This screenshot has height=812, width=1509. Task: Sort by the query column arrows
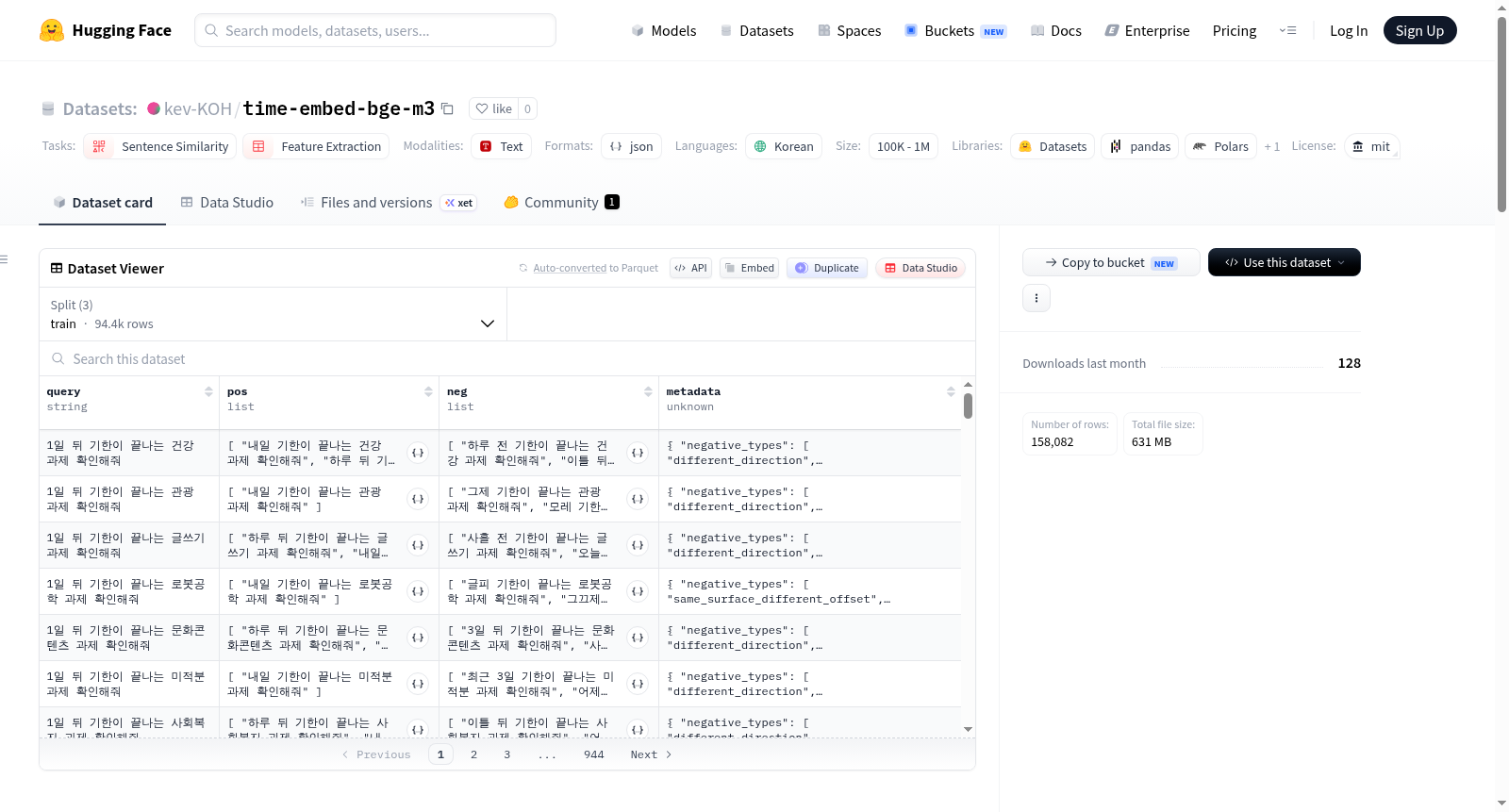tap(208, 391)
